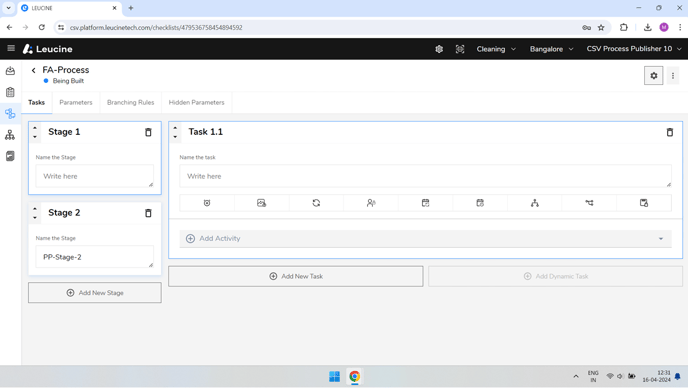Delete Task 1.1 with the trash icon
Image resolution: width=688 pixels, height=388 pixels.
pos(670,132)
